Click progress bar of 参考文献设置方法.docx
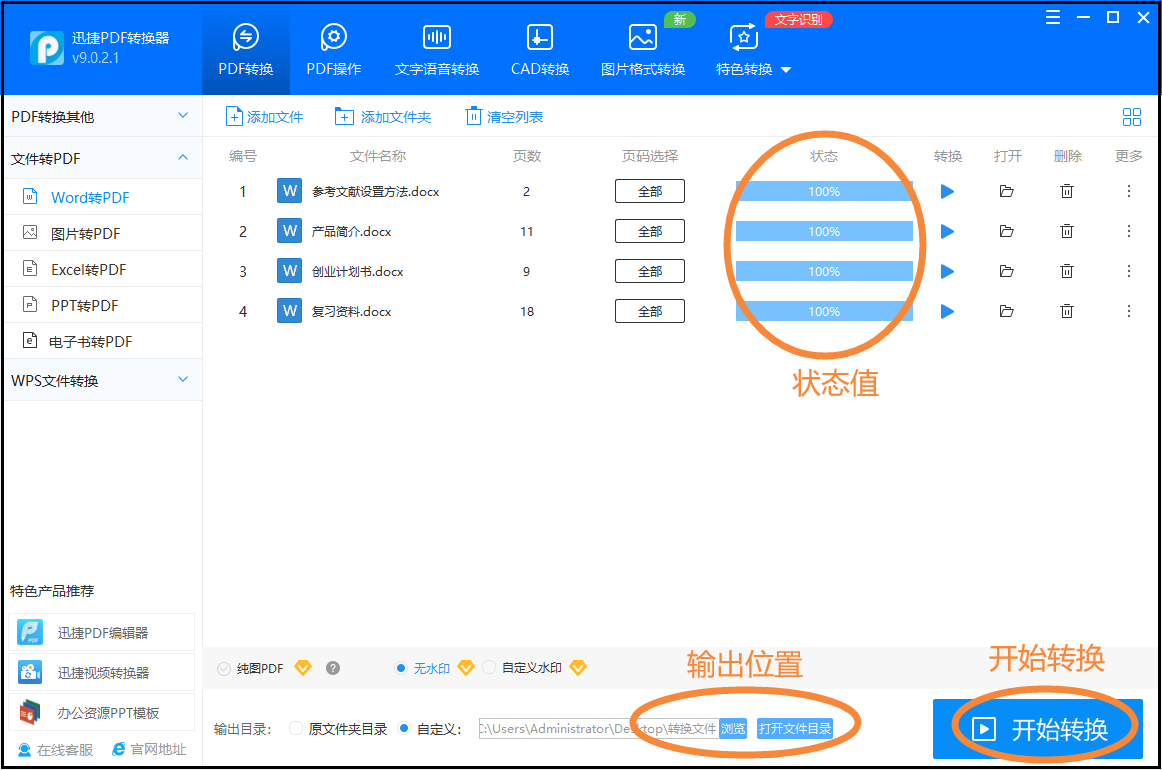This screenshot has width=1162, height=770. [x=824, y=191]
